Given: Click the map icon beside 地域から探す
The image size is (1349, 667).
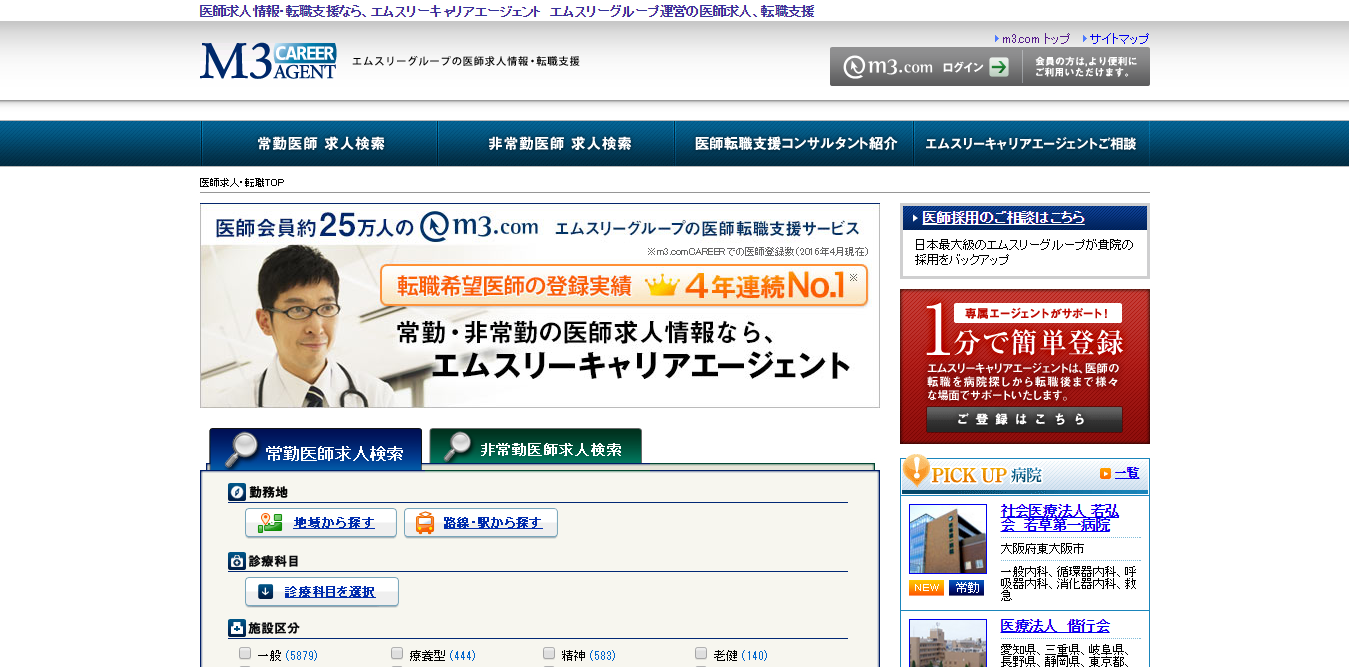Looking at the screenshot, I should (x=269, y=523).
